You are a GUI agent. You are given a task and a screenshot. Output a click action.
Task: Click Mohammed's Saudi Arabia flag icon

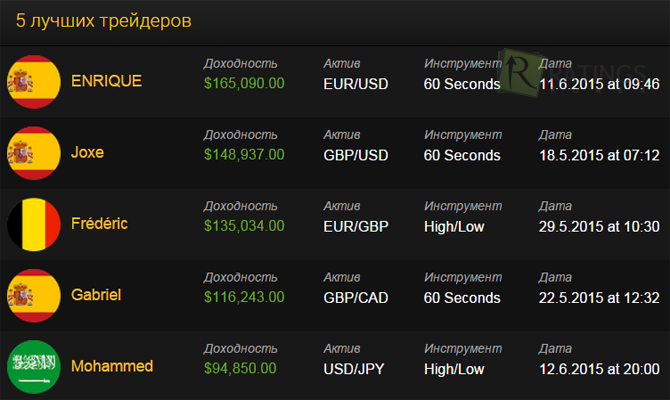pyautogui.click(x=34, y=367)
